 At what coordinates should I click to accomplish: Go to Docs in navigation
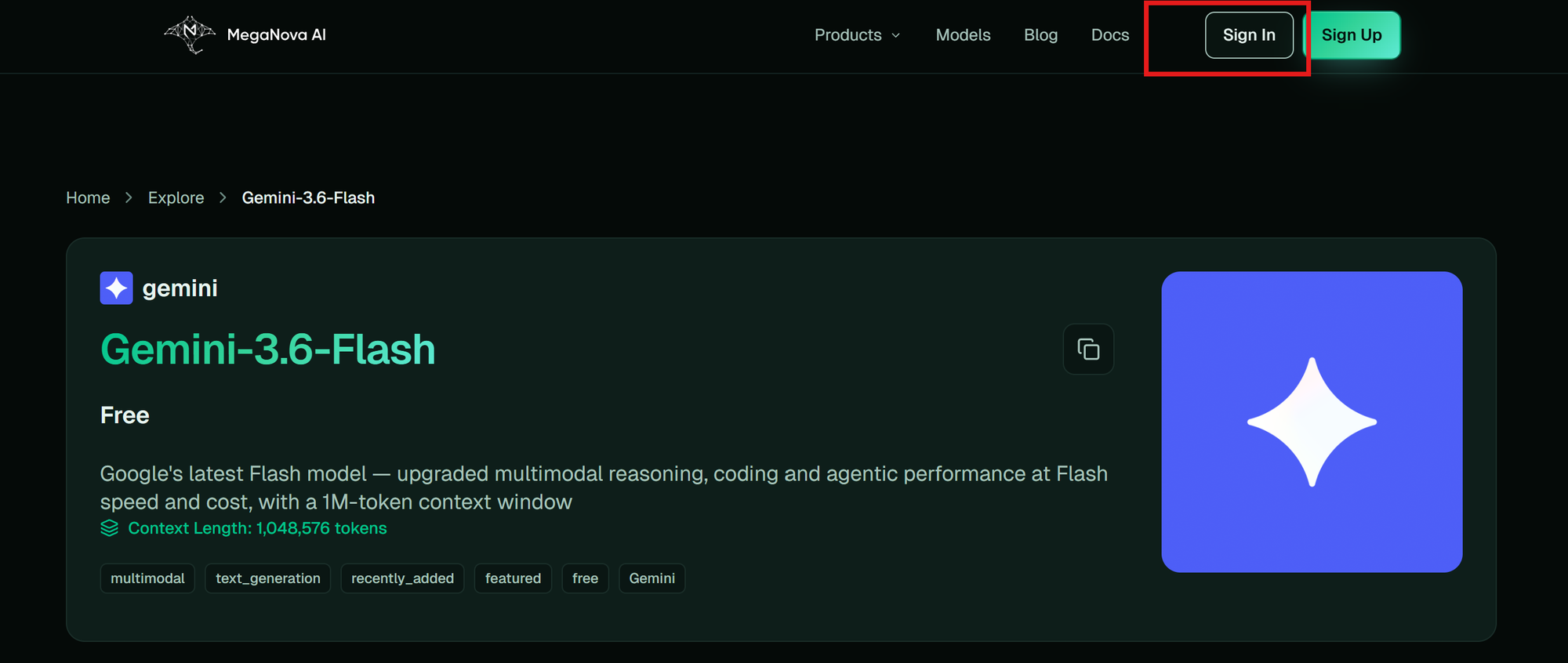(1110, 35)
